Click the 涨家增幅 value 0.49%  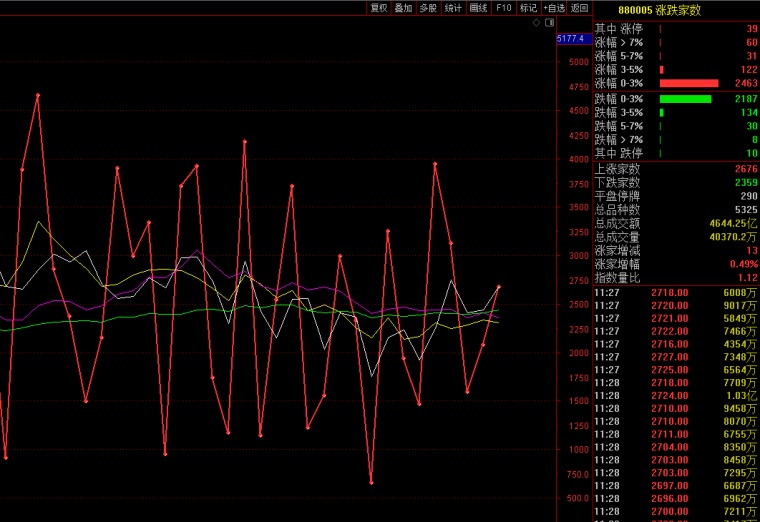click(744, 264)
